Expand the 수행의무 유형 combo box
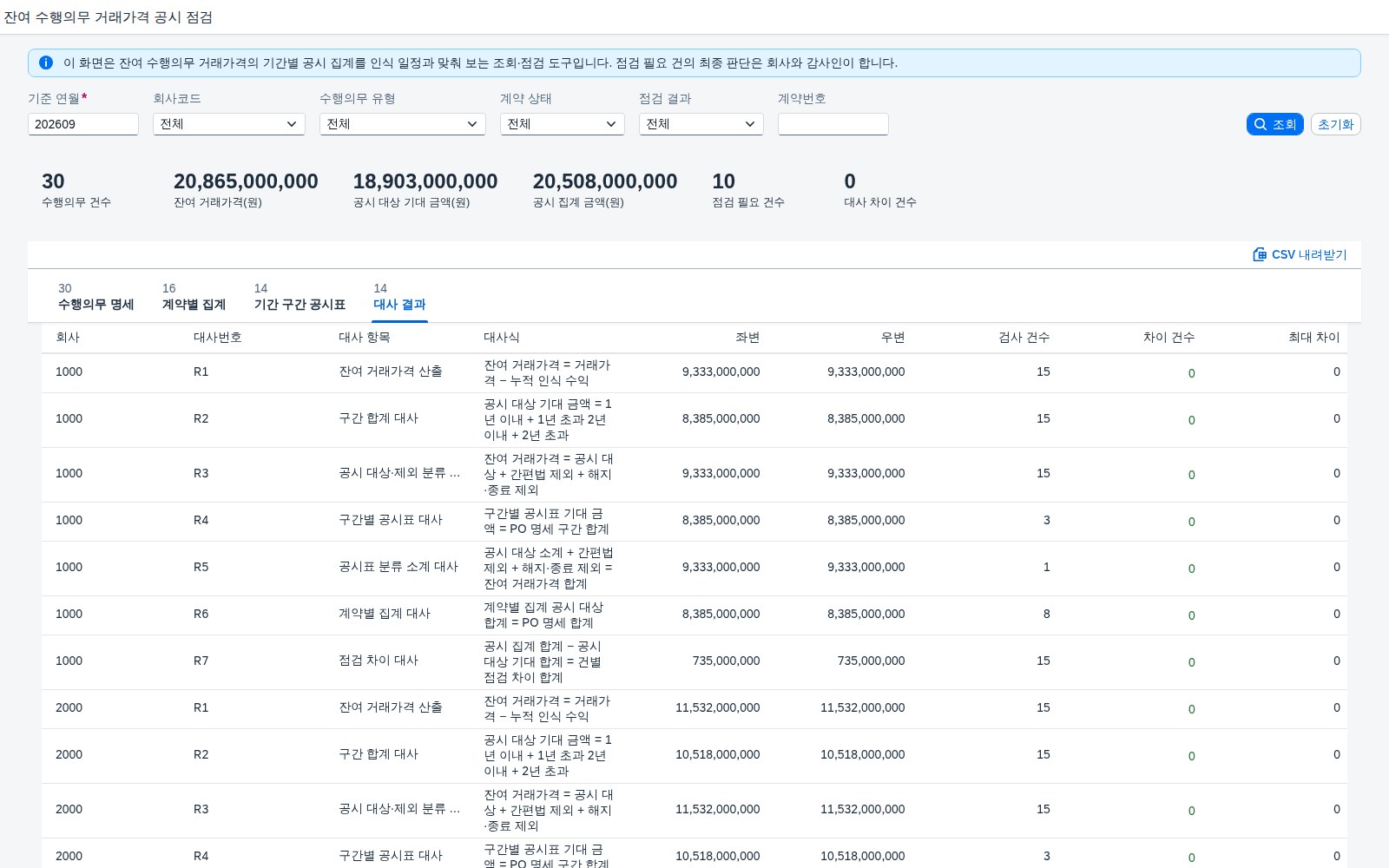The height and width of the screenshot is (868, 1389). click(x=403, y=124)
